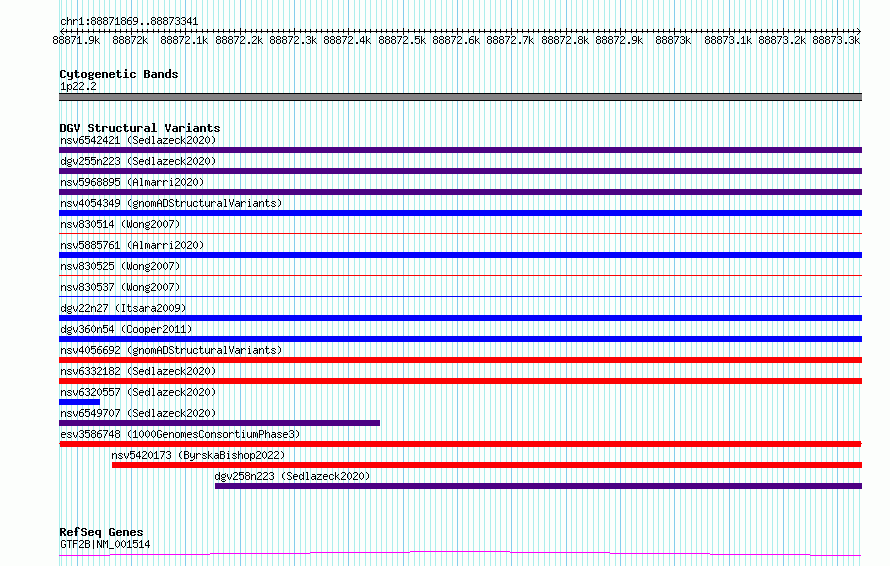
Task: Click the 88873k ruler tick label
Action: coord(673,40)
